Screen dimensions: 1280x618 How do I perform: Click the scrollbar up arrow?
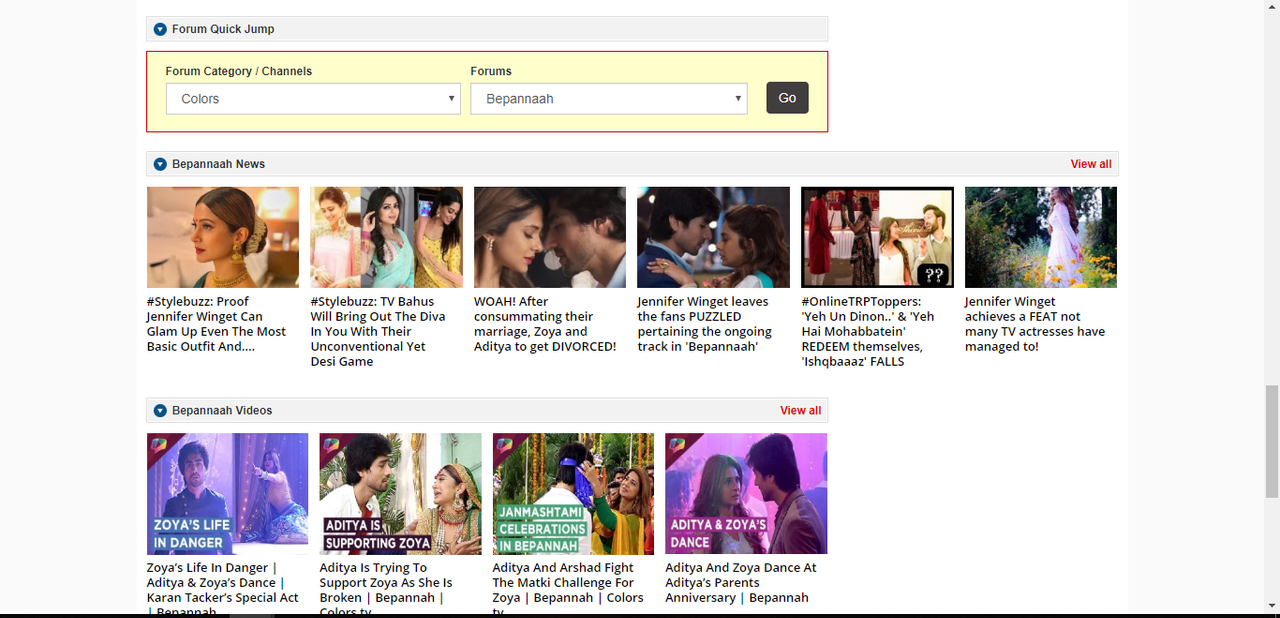1271,6
